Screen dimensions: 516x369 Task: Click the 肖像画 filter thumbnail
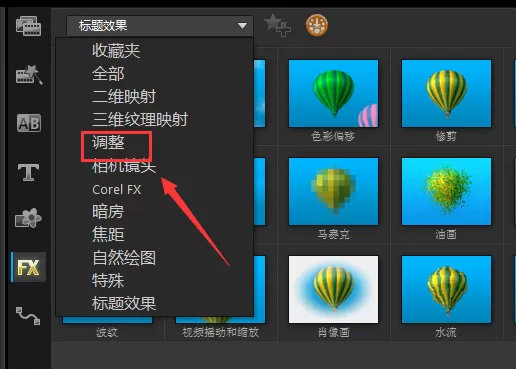333,289
